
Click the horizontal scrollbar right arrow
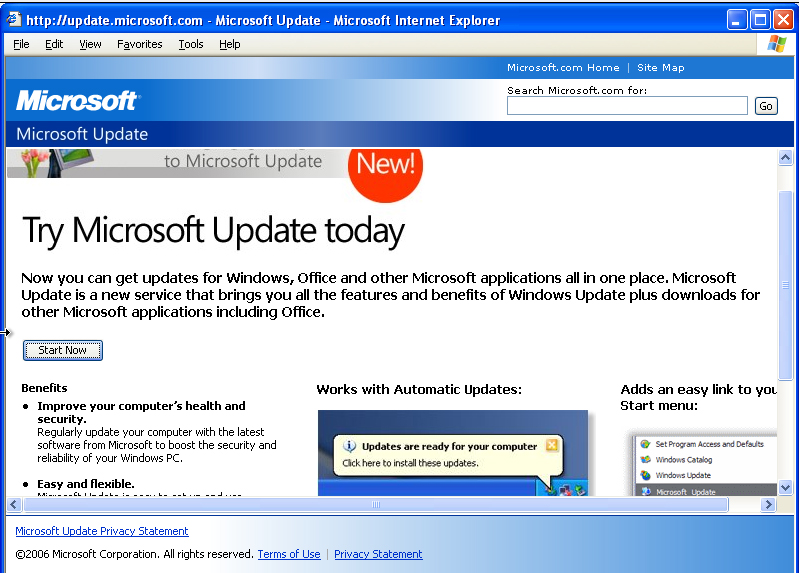click(768, 505)
